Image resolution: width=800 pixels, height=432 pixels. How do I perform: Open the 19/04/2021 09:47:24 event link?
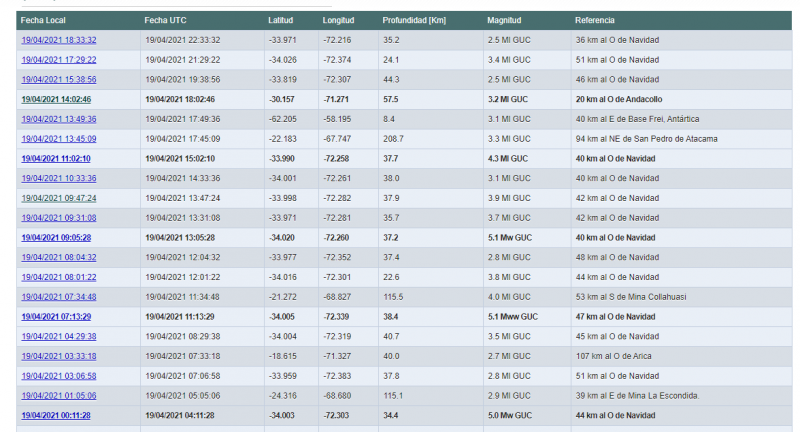(58, 198)
